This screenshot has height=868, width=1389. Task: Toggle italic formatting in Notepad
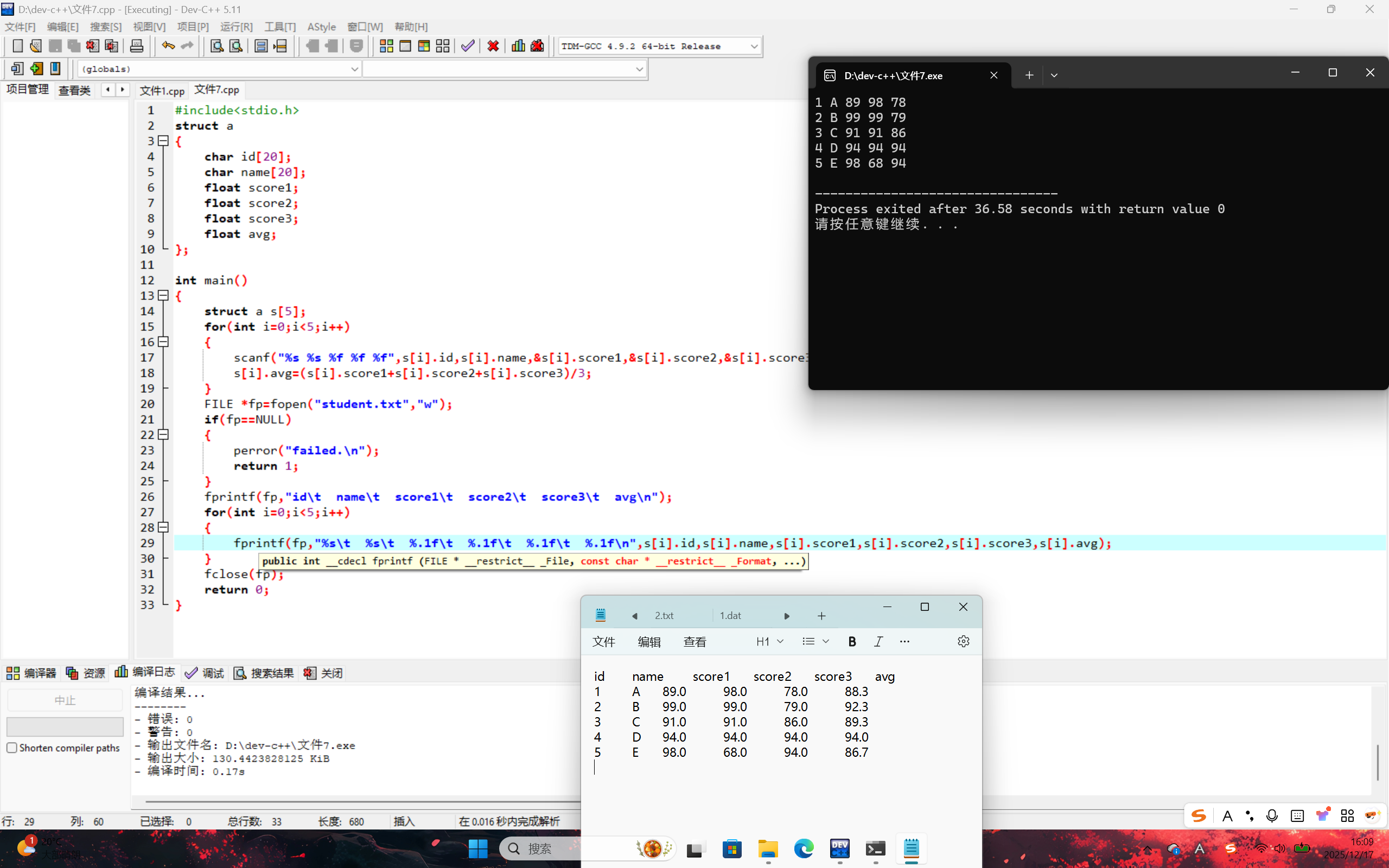pyautogui.click(x=878, y=642)
